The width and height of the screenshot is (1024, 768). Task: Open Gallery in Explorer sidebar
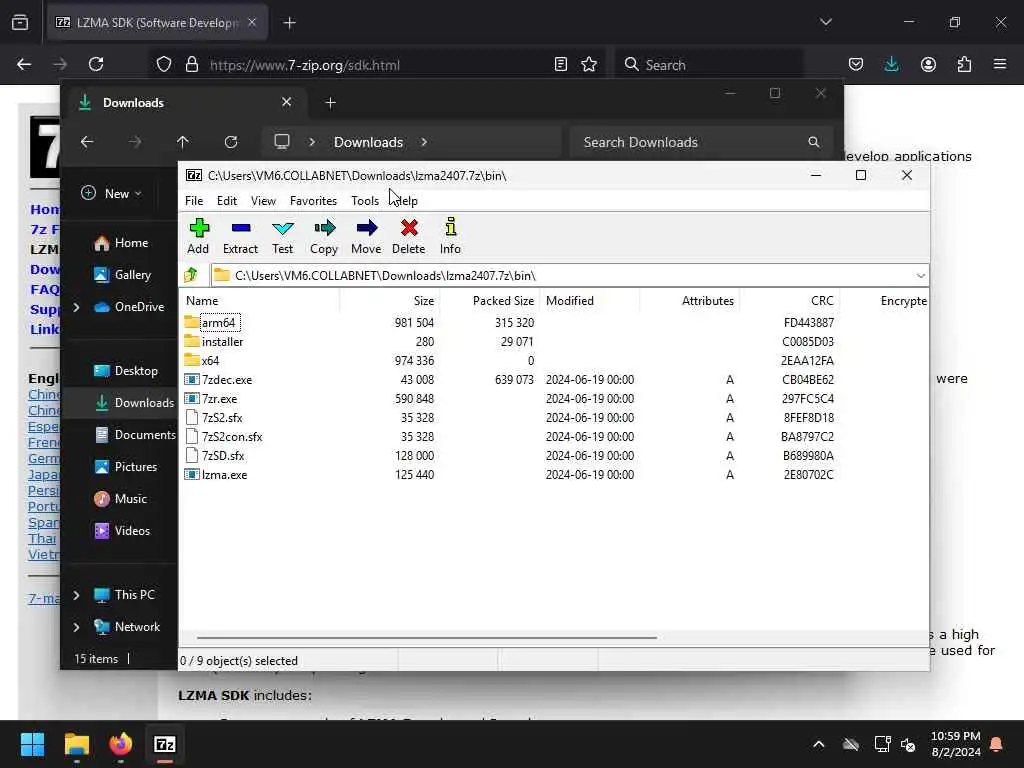(x=123, y=275)
